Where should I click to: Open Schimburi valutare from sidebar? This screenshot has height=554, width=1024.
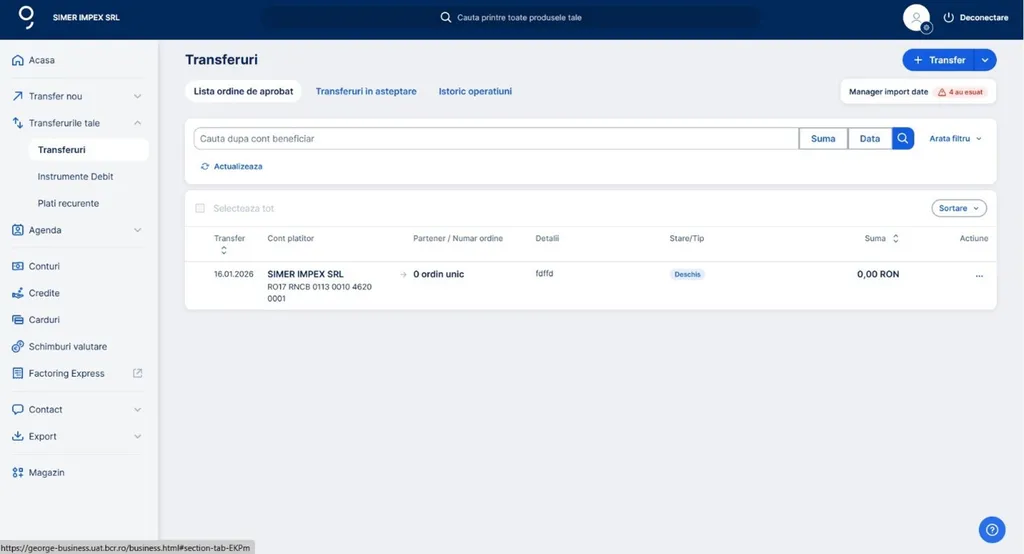click(67, 347)
